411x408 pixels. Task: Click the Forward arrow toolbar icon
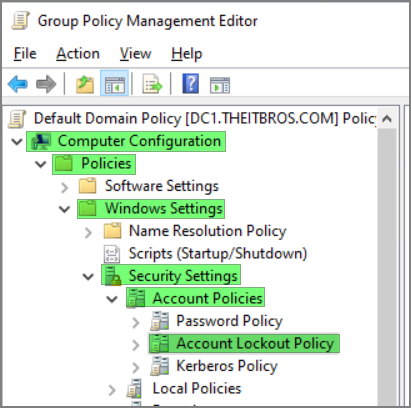click(x=46, y=84)
